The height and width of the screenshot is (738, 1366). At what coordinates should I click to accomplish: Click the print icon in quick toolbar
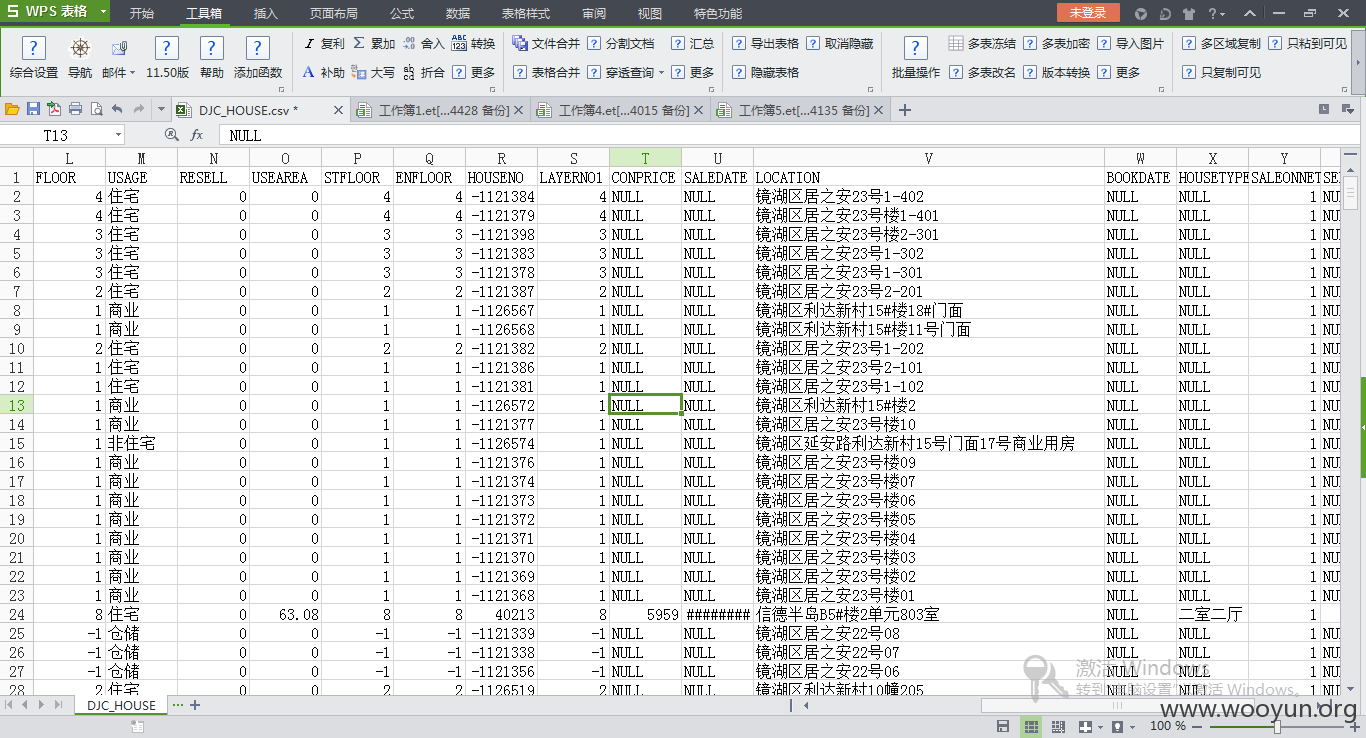click(75, 109)
